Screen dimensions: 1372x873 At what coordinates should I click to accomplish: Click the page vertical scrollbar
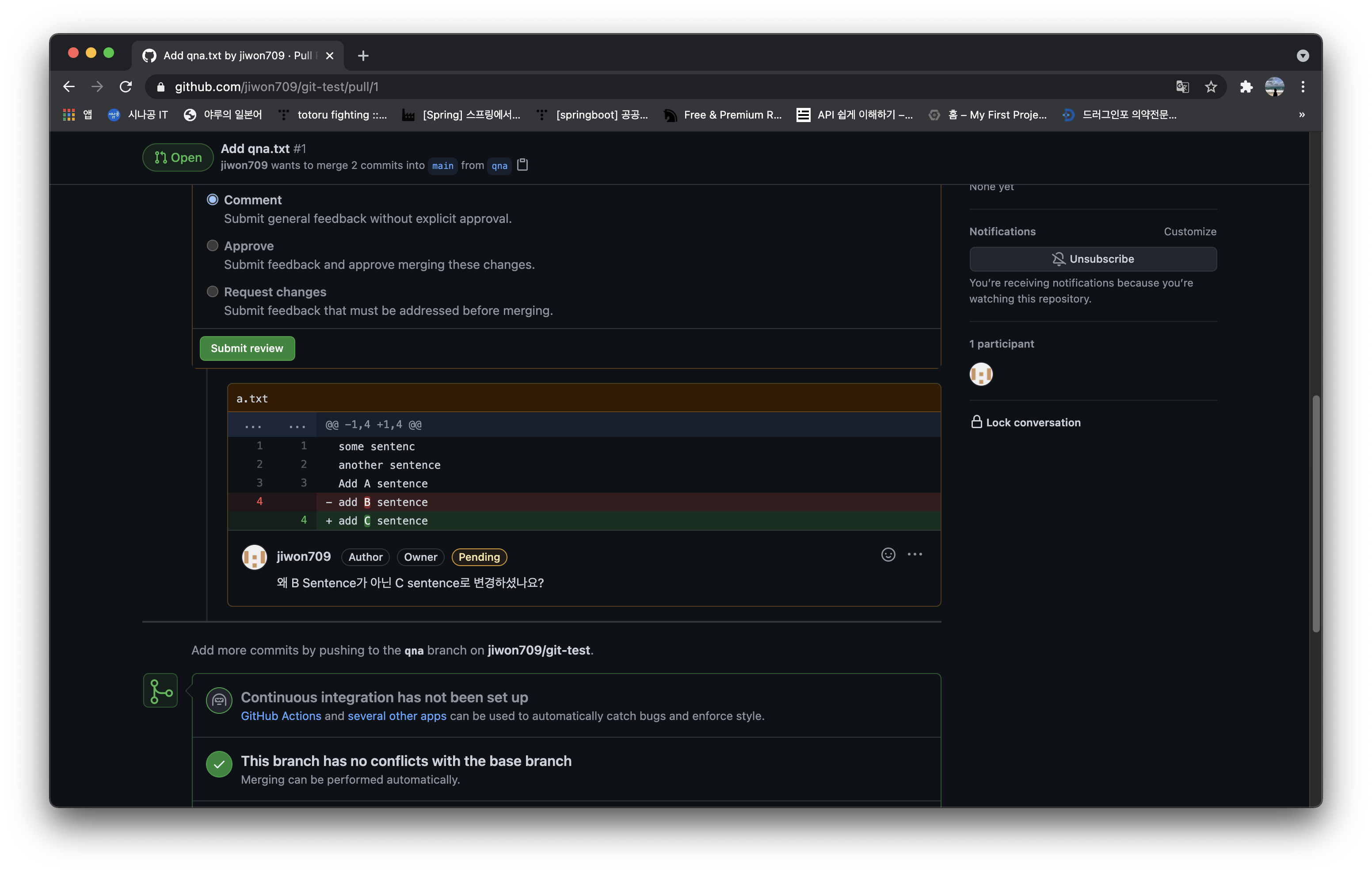point(1315,513)
